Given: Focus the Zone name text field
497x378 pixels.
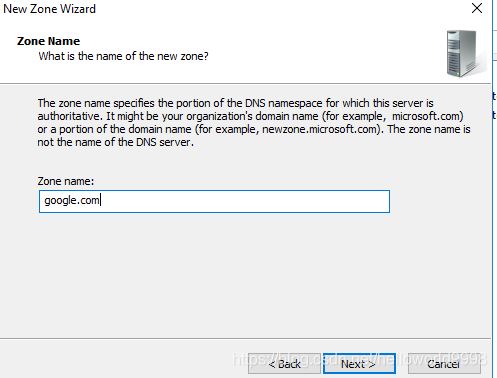Looking at the screenshot, I should click(x=214, y=201).
